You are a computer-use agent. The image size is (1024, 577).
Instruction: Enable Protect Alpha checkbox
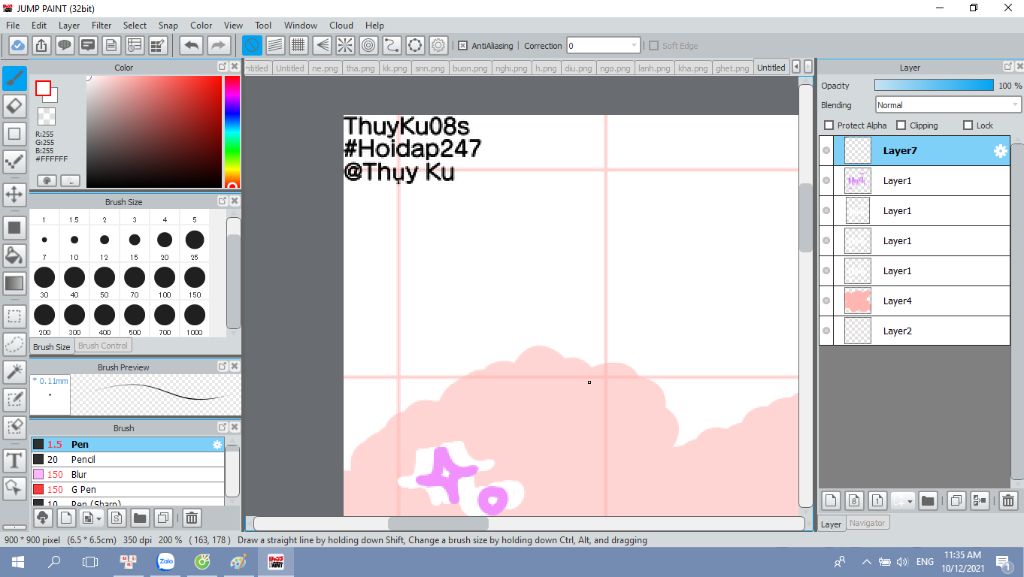point(829,125)
